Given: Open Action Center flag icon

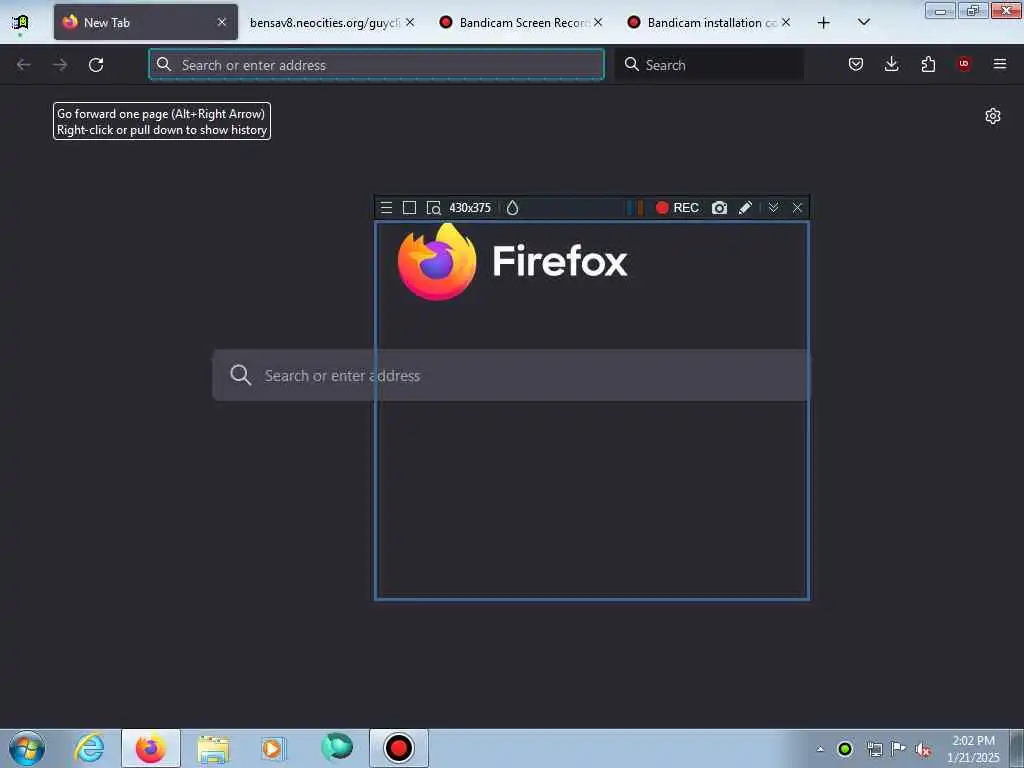Looking at the screenshot, I should [x=899, y=748].
